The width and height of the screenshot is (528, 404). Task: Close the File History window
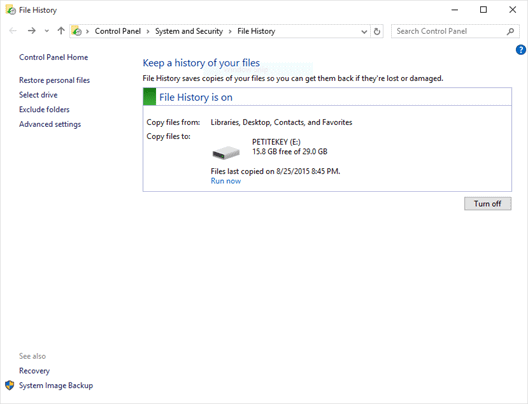[x=513, y=10]
